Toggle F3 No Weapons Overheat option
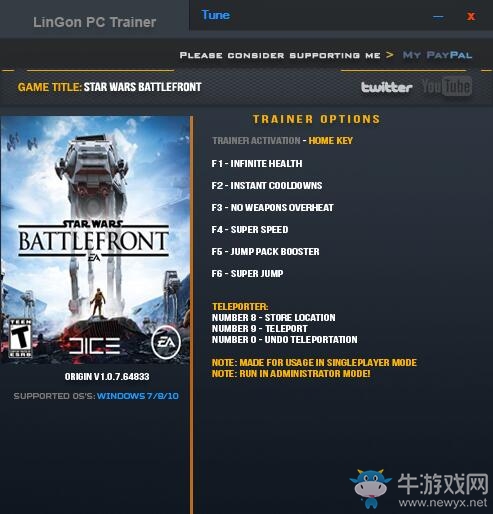The image size is (493, 514). click(x=272, y=208)
